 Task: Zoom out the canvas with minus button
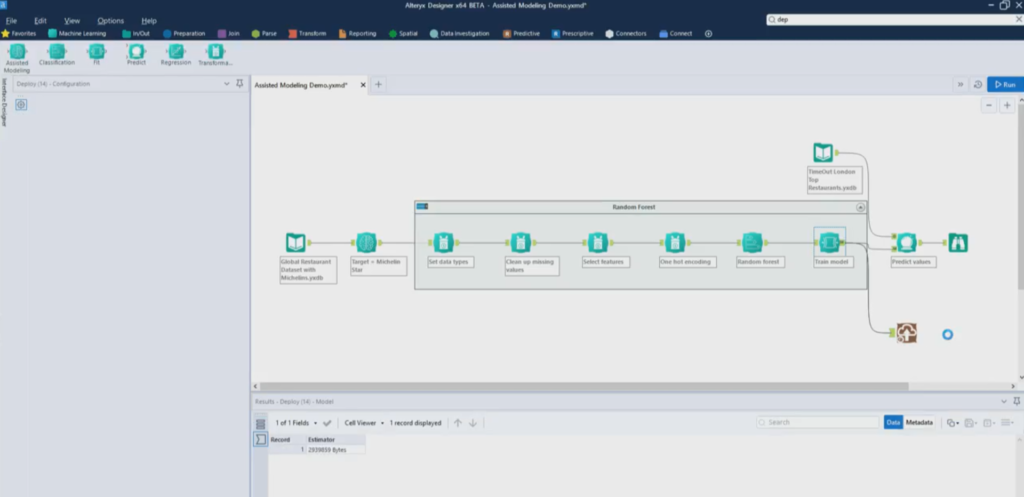(x=989, y=105)
